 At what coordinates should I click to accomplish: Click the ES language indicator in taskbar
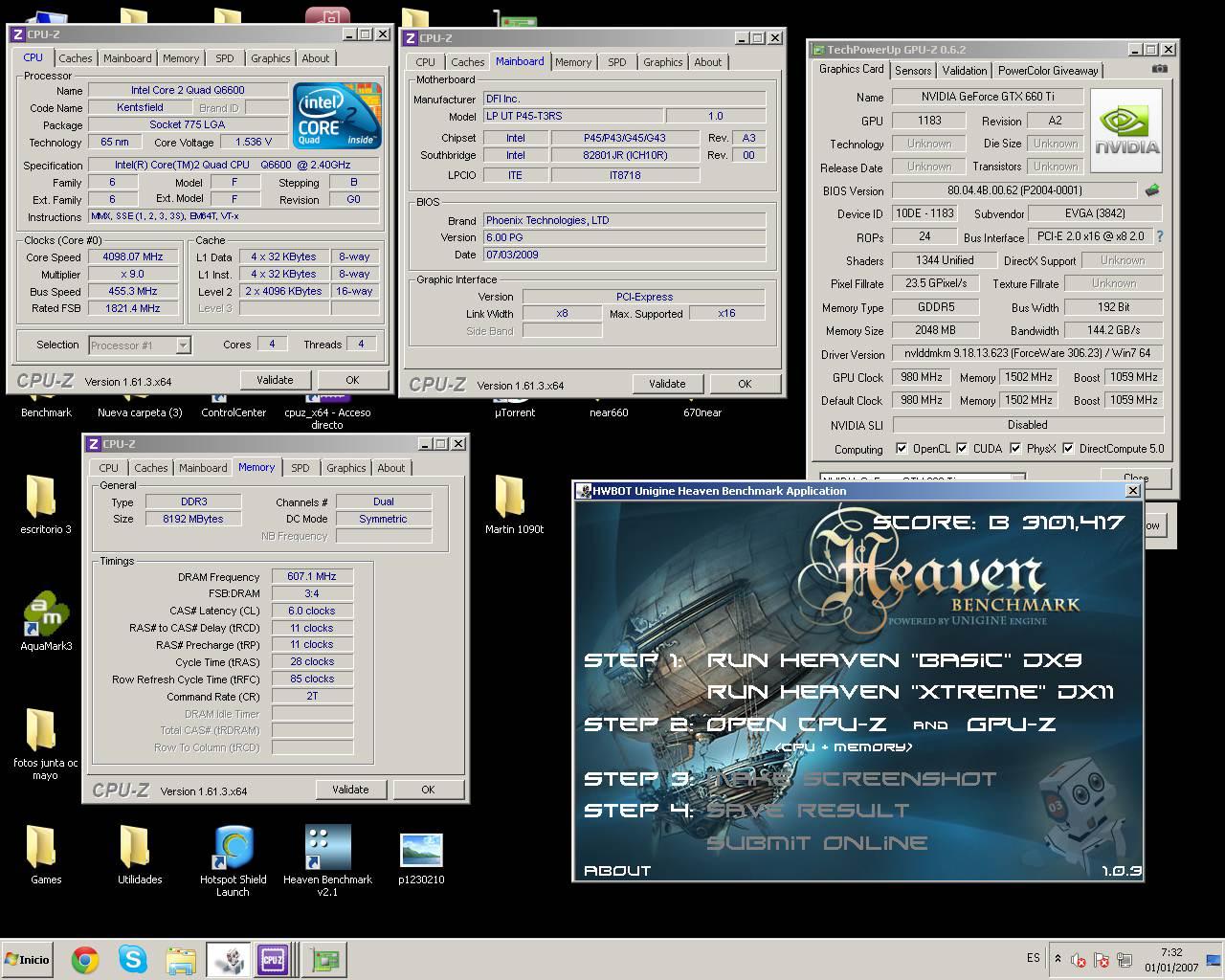tap(1033, 958)
